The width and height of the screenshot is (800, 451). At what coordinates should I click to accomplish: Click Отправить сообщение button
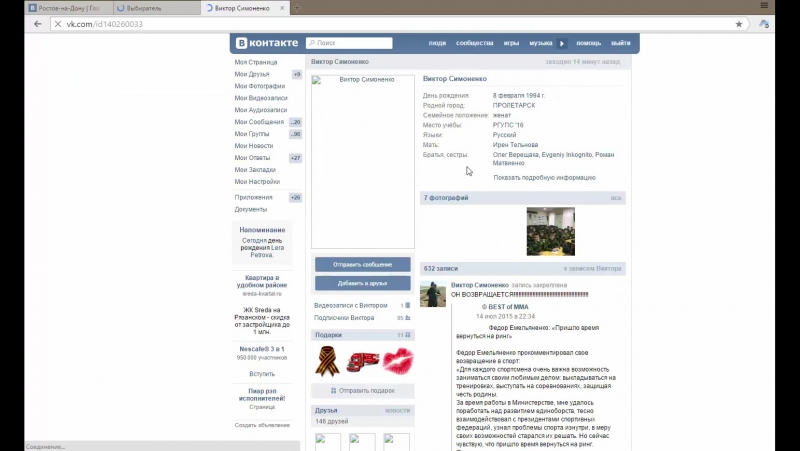(x=362, y=264)
